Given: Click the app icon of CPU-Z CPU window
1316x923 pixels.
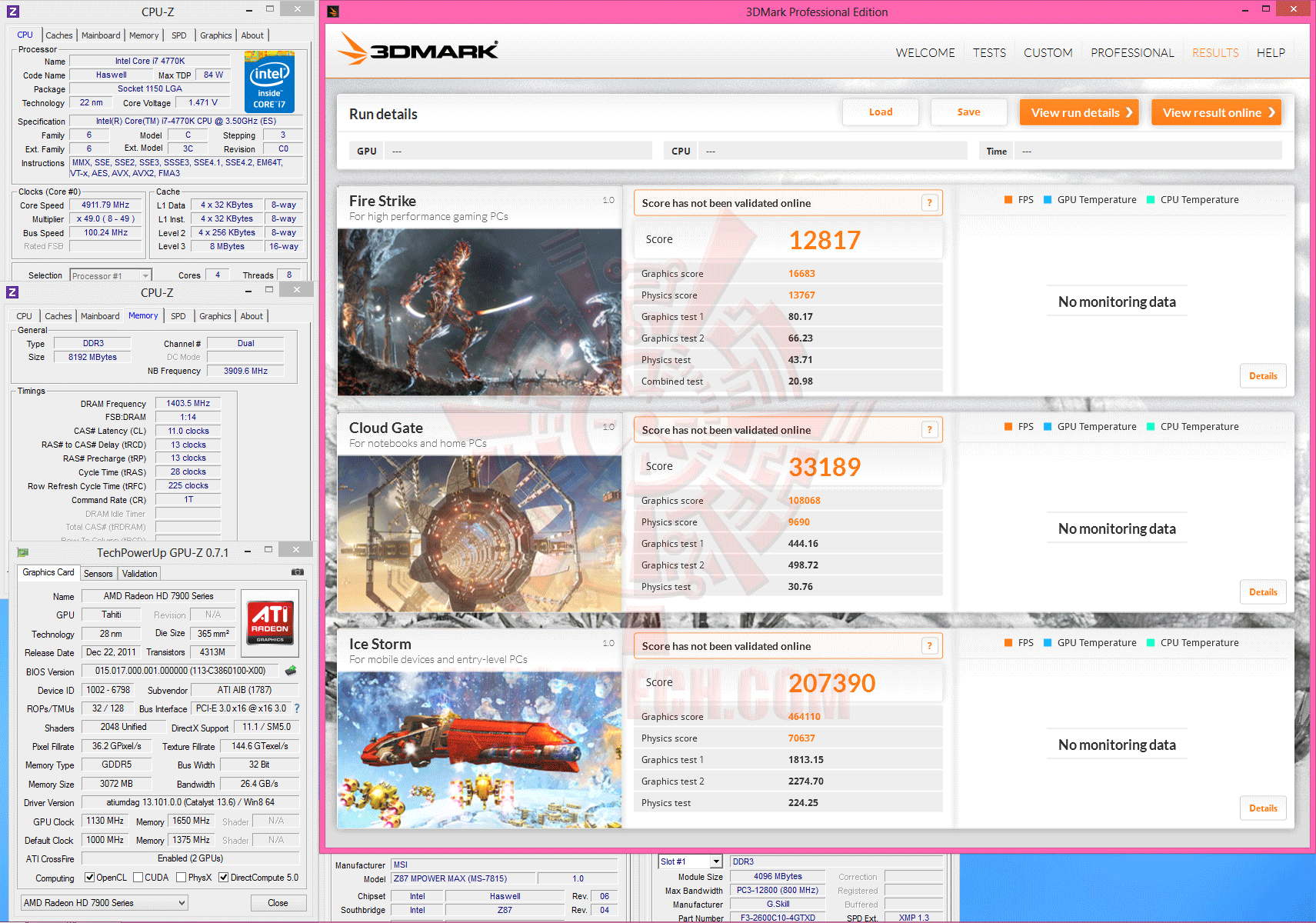Looking at the screenshot, I should click(x=12, y=12).
